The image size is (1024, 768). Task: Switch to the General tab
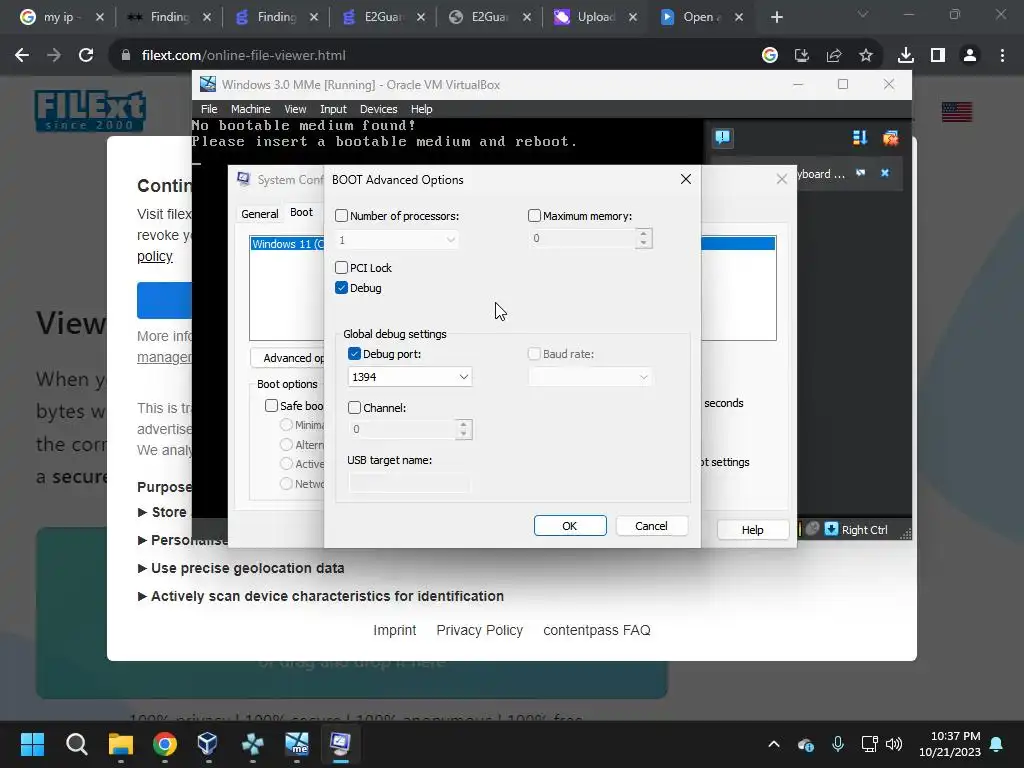click(x=259, y=214)
